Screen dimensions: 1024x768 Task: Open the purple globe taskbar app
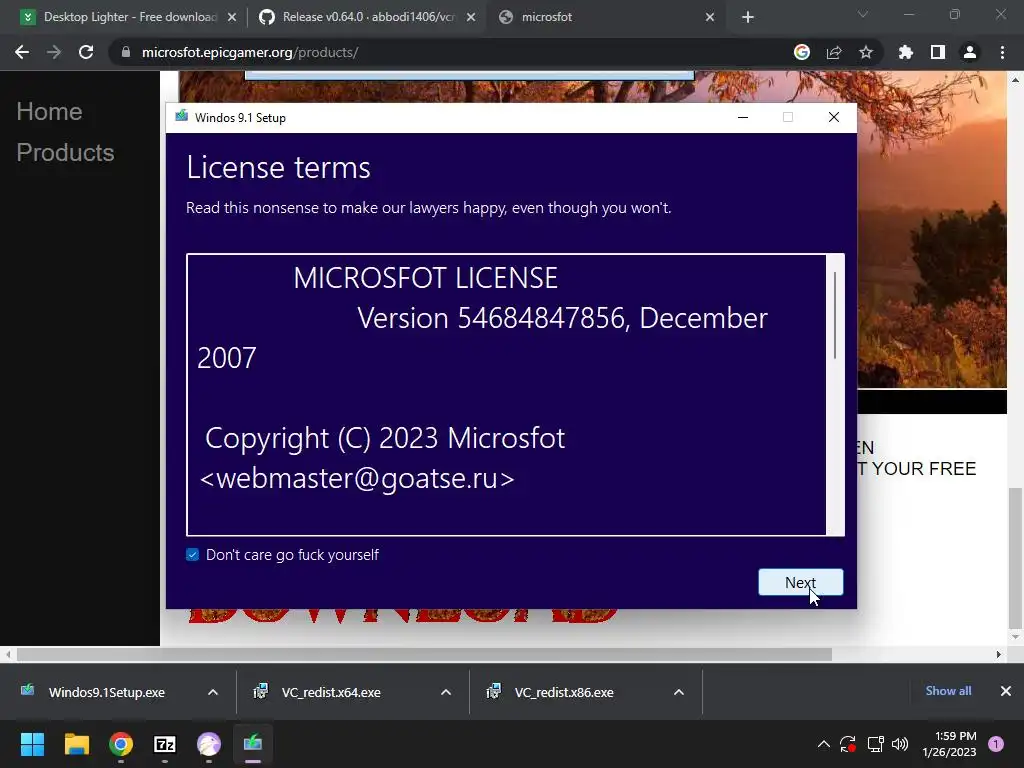click(209, 744)
